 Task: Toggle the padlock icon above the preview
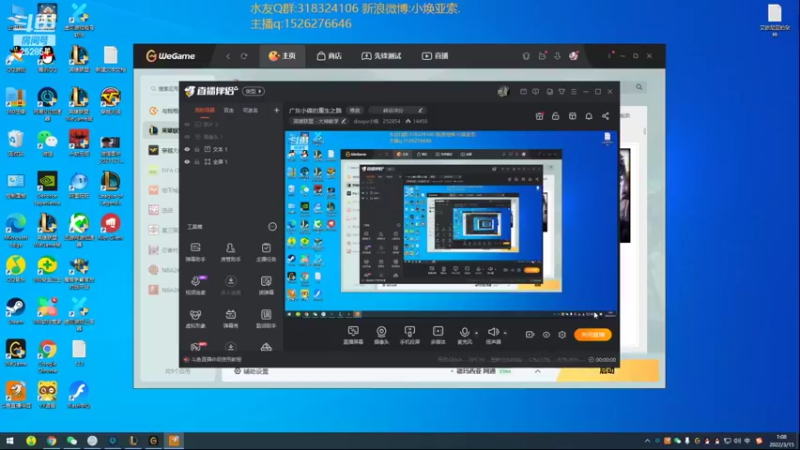pyautogui.click(x=556, y=116)
